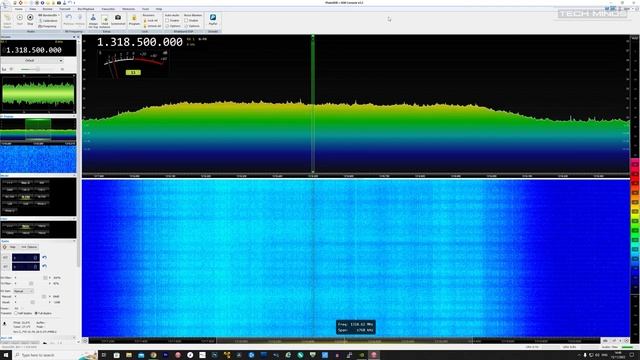Open frequency History
Screen dimensions: 640x360
pos(80,20)
